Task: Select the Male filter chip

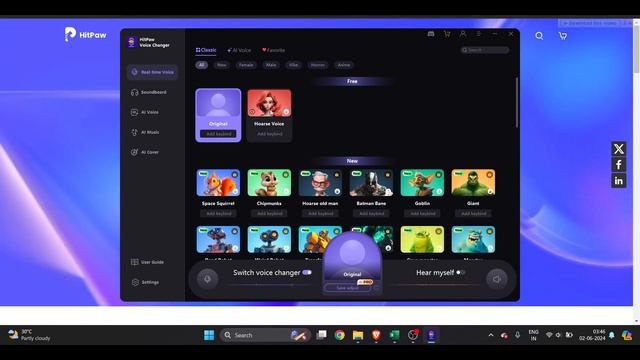Action: [271, 65]
